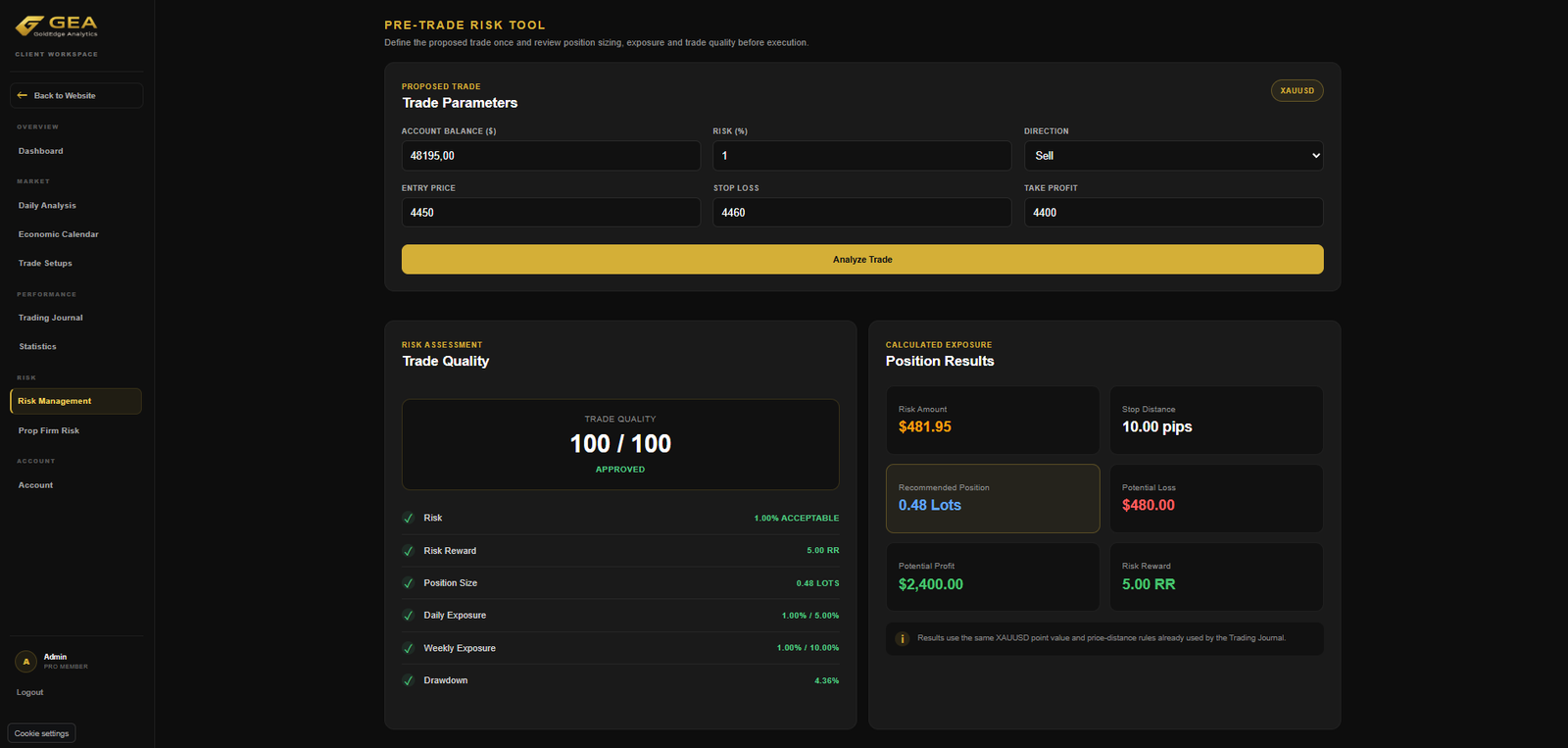The width and height of the screenshot is (1568, 748).
Task: Click the checkmark icon beside Risk Reward
Action: click(409, 551)
